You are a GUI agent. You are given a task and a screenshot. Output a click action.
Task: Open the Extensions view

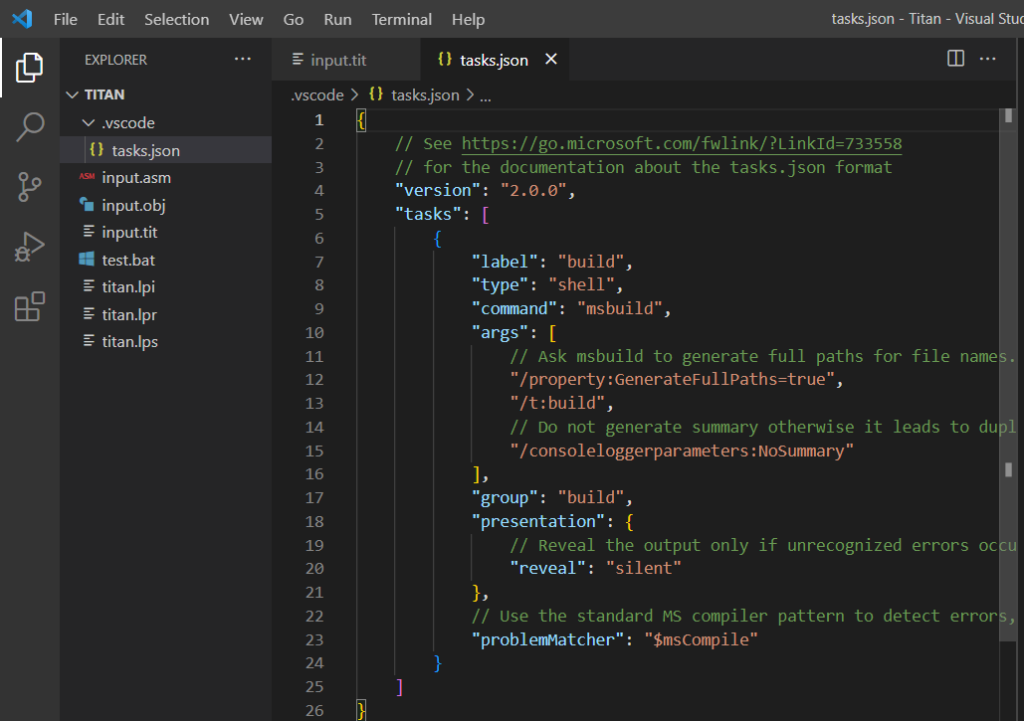(x=29, y=306)
